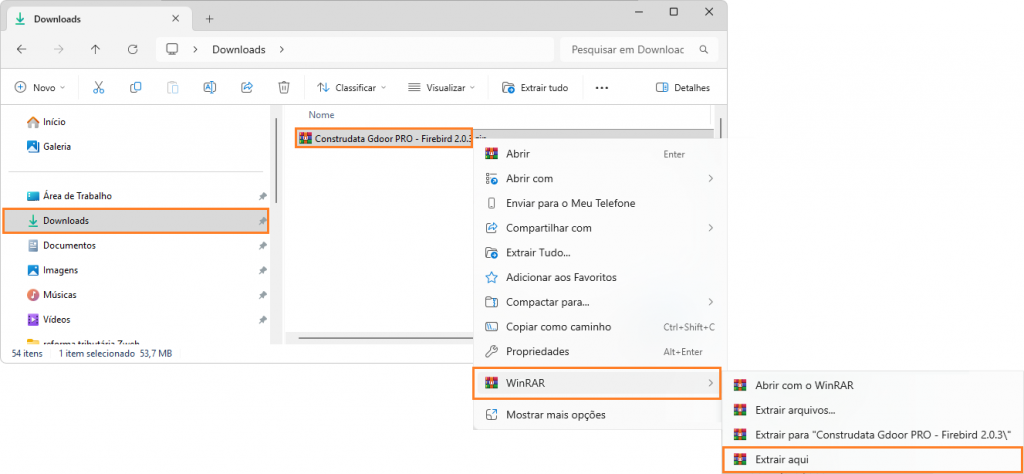Open the Classificar sort dropdown
The image size is (1024, 474).
point(351,87)
